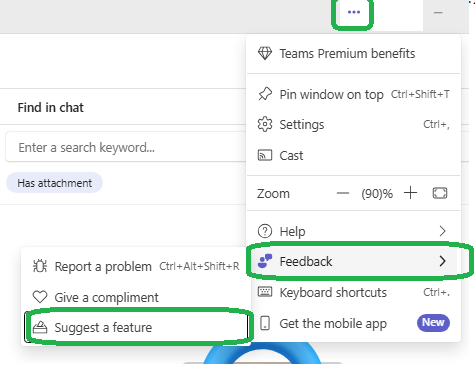Screen dimensions: 475x366
Task: Minimize the Teams window
Action: click(438, 13)
